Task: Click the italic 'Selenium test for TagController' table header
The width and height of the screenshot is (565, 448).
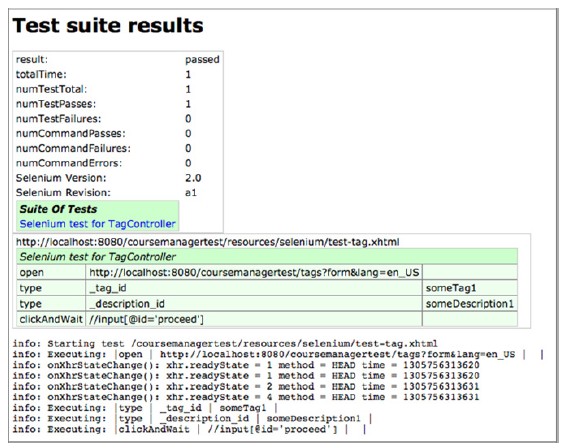Action: tap(267, 257)
